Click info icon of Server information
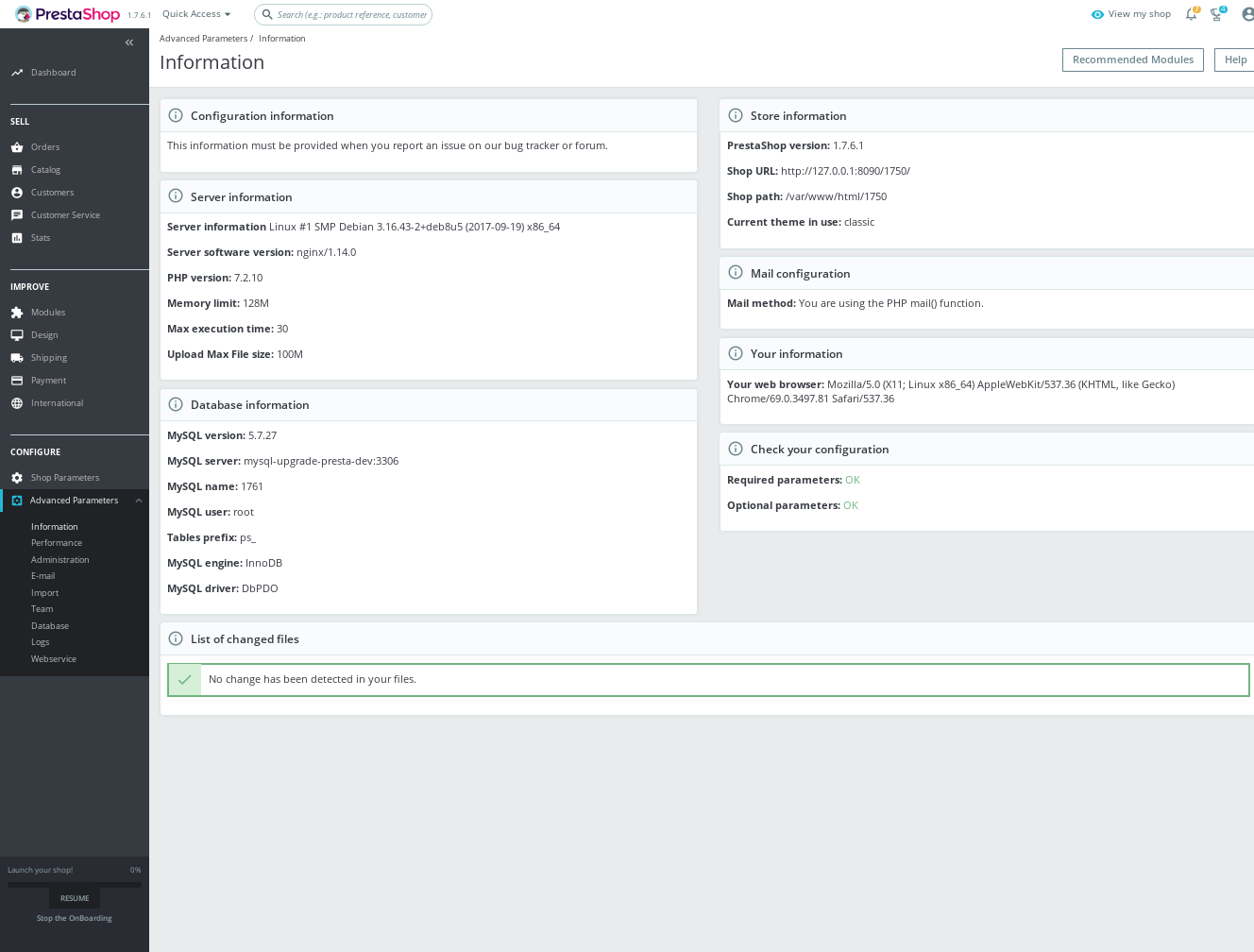 [176, 196]
